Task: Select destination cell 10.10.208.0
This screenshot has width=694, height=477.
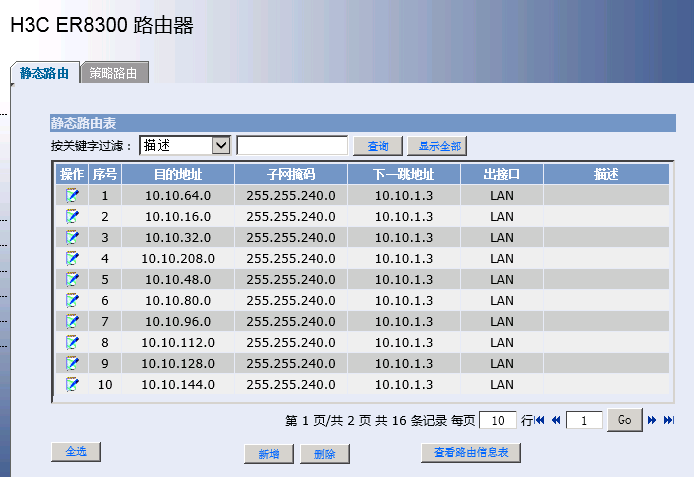Action: click(178, 258)
